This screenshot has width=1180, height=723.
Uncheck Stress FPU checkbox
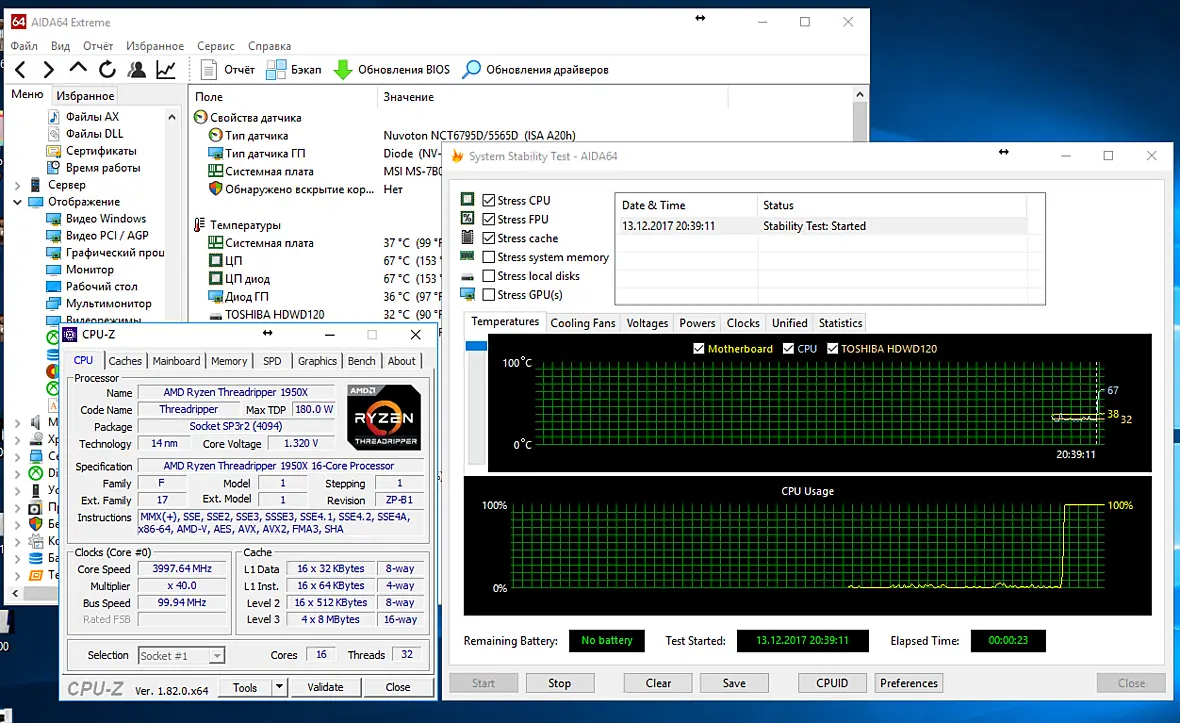[489, 219]
